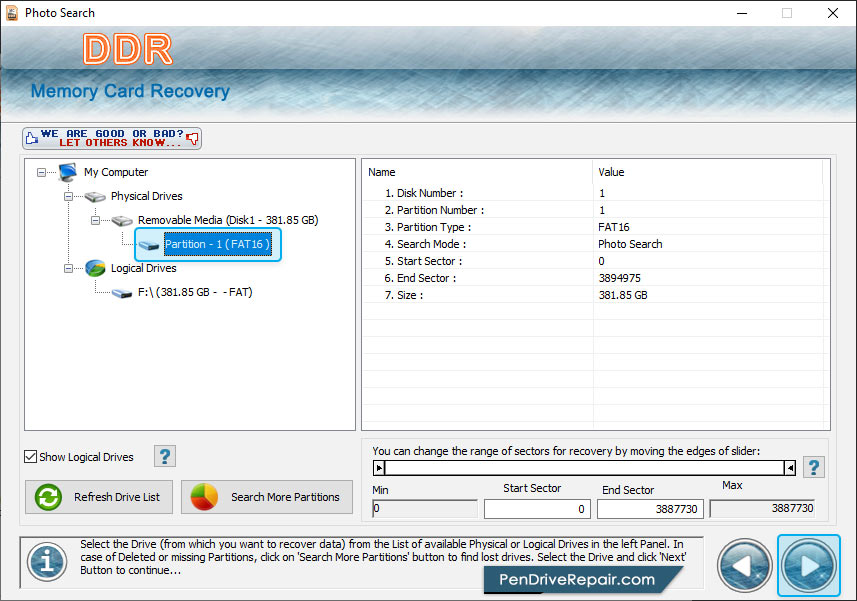The image size is (857, 601).
Task: Select the '6. End Sector :' row
Action: coord(593,278)
